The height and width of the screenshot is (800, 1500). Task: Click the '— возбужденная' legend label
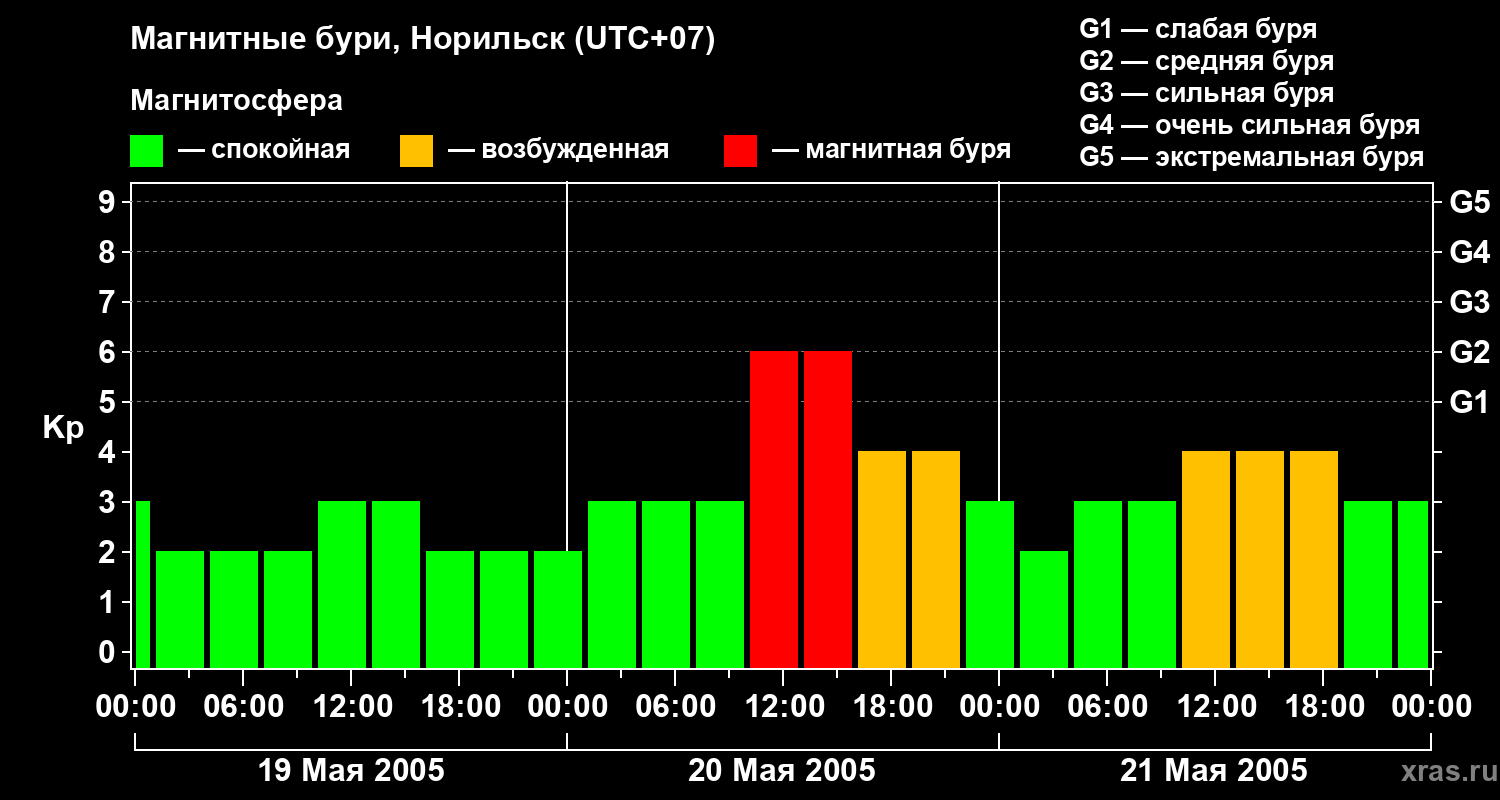pos(558,151)
